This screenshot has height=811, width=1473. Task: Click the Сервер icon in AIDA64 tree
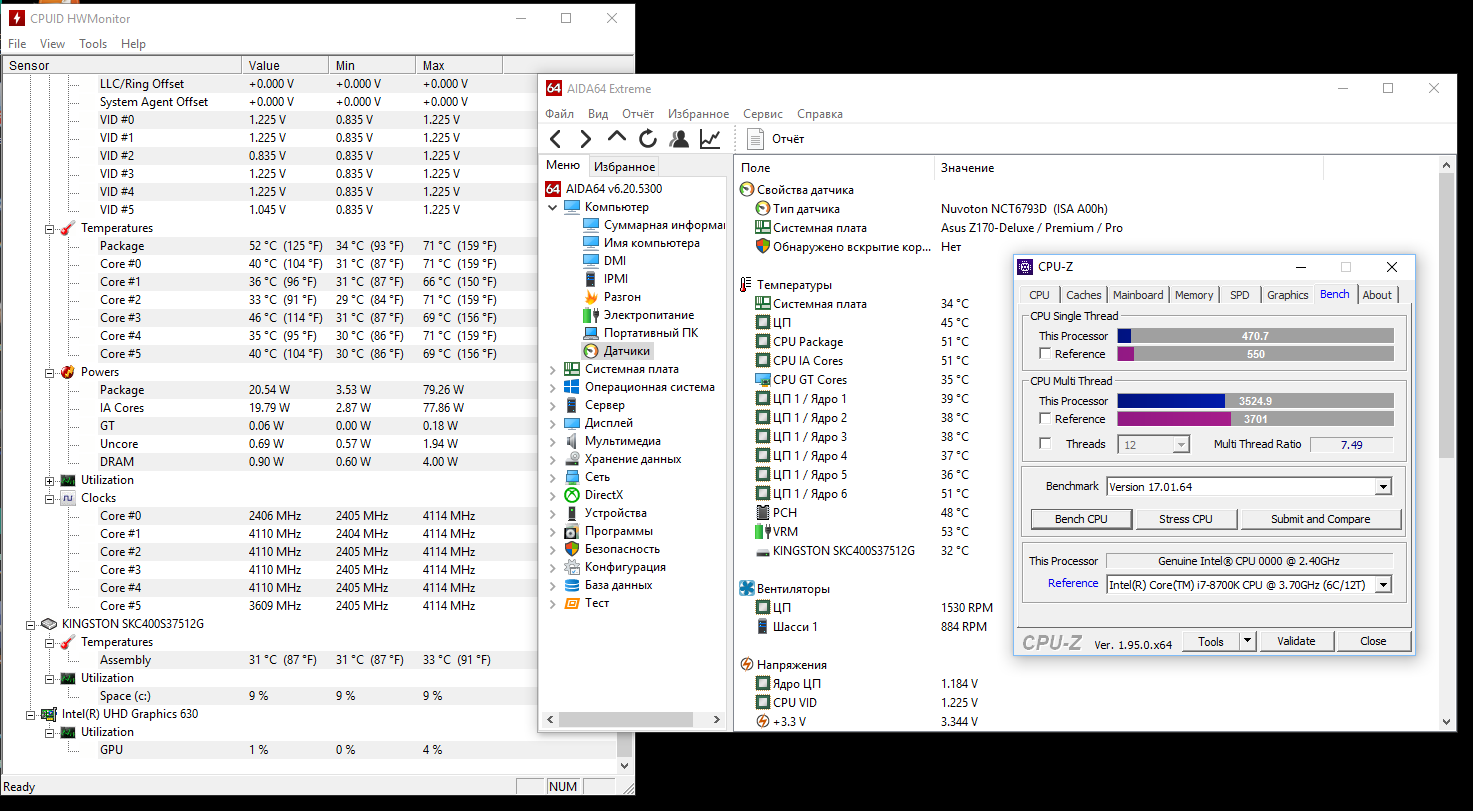point(572,405)
